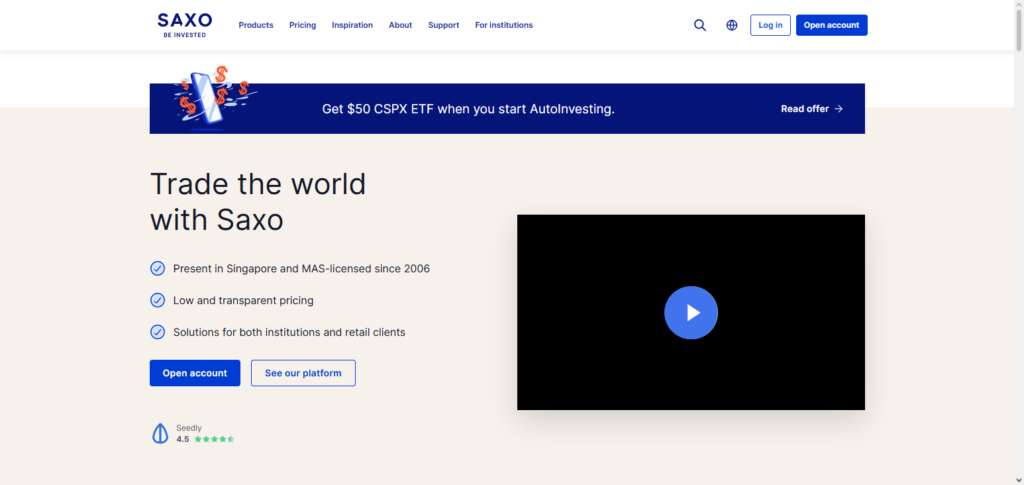Click the Saxo logo in header
The height and width of the screenshot is (485, 1024).
(x=184, y=24)
